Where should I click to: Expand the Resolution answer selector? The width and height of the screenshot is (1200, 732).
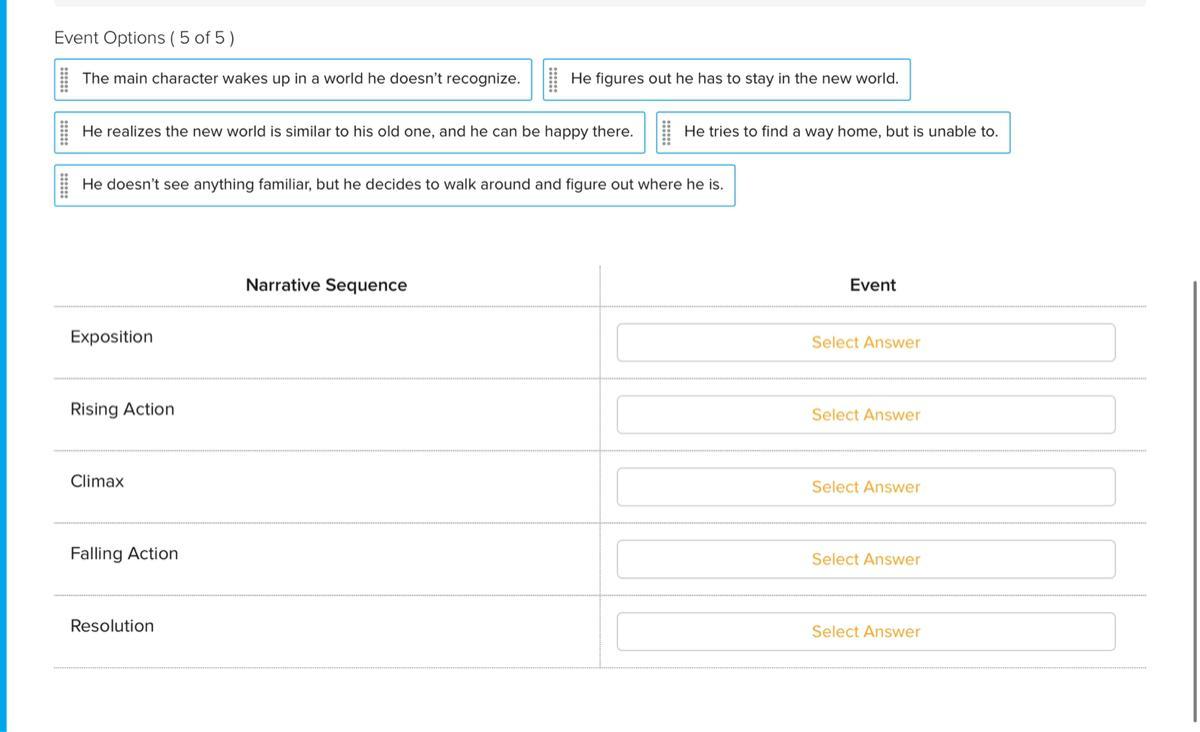click(x=865, y=632)
